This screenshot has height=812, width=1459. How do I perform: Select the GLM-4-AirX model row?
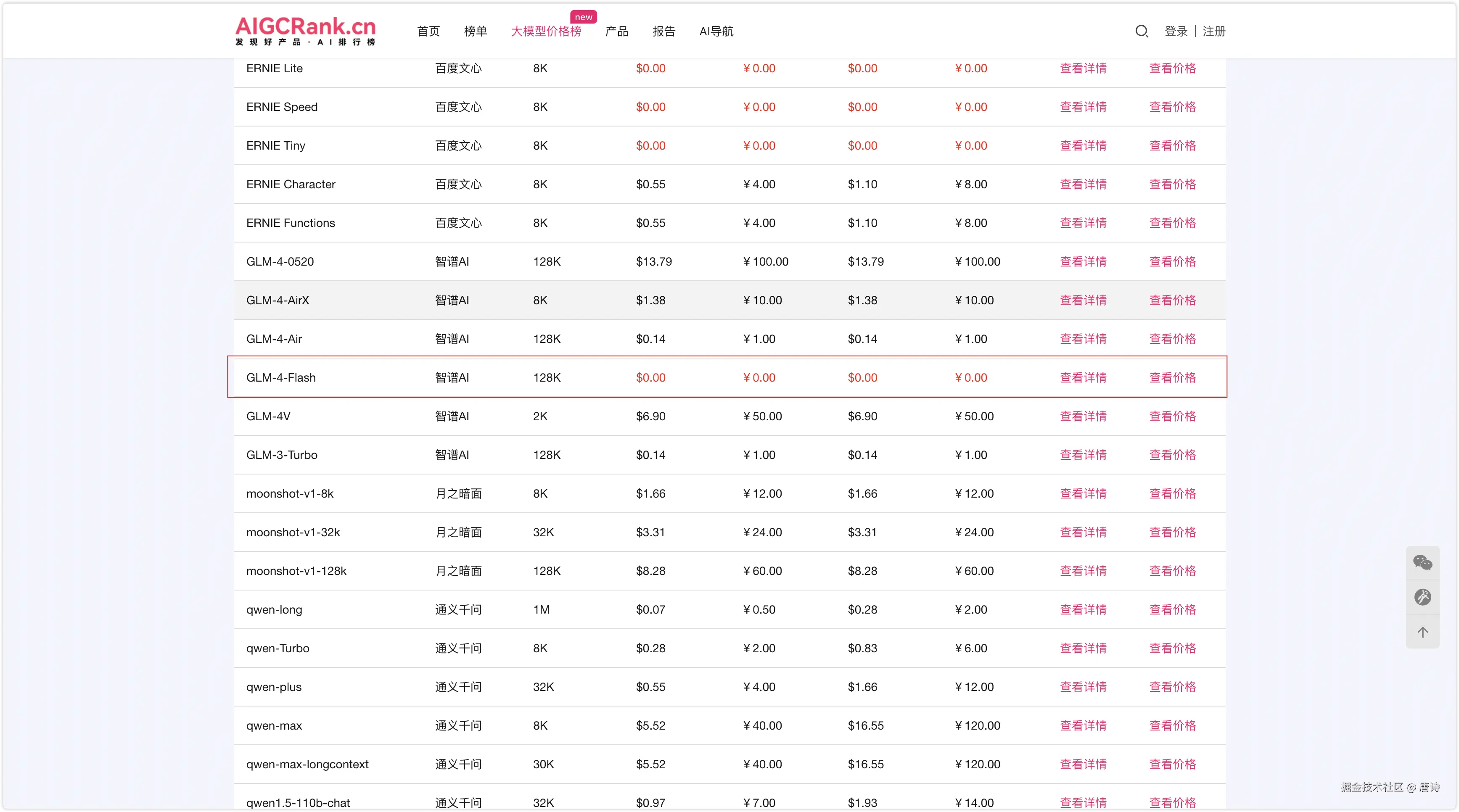click(x=278, y=300)
